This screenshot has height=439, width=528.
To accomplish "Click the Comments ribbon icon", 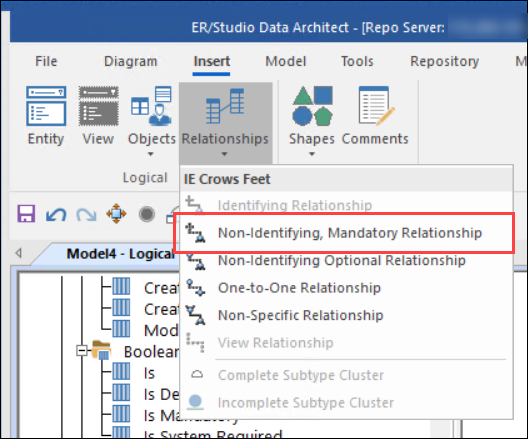I will (376, 106).
